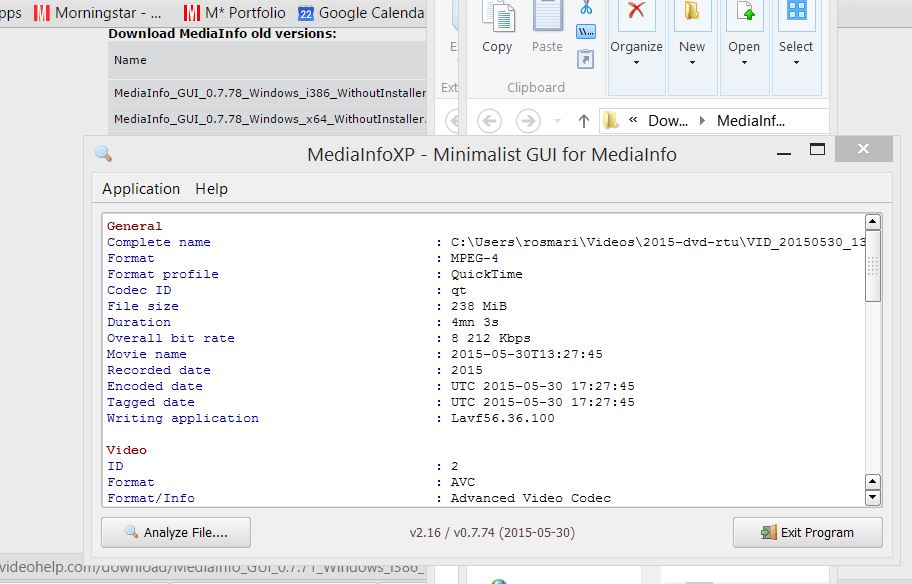Image resolution: width=912 pixels, height=584 pixels.
Task: Click the 'Complete name' field label
Action: (159, 242)
